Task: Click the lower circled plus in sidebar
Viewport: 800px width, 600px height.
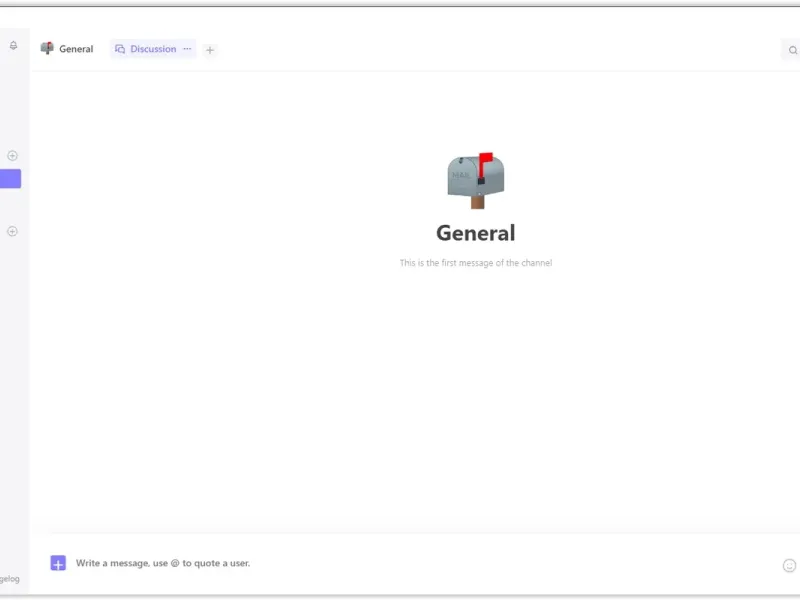Action: [x=12, y=232]
